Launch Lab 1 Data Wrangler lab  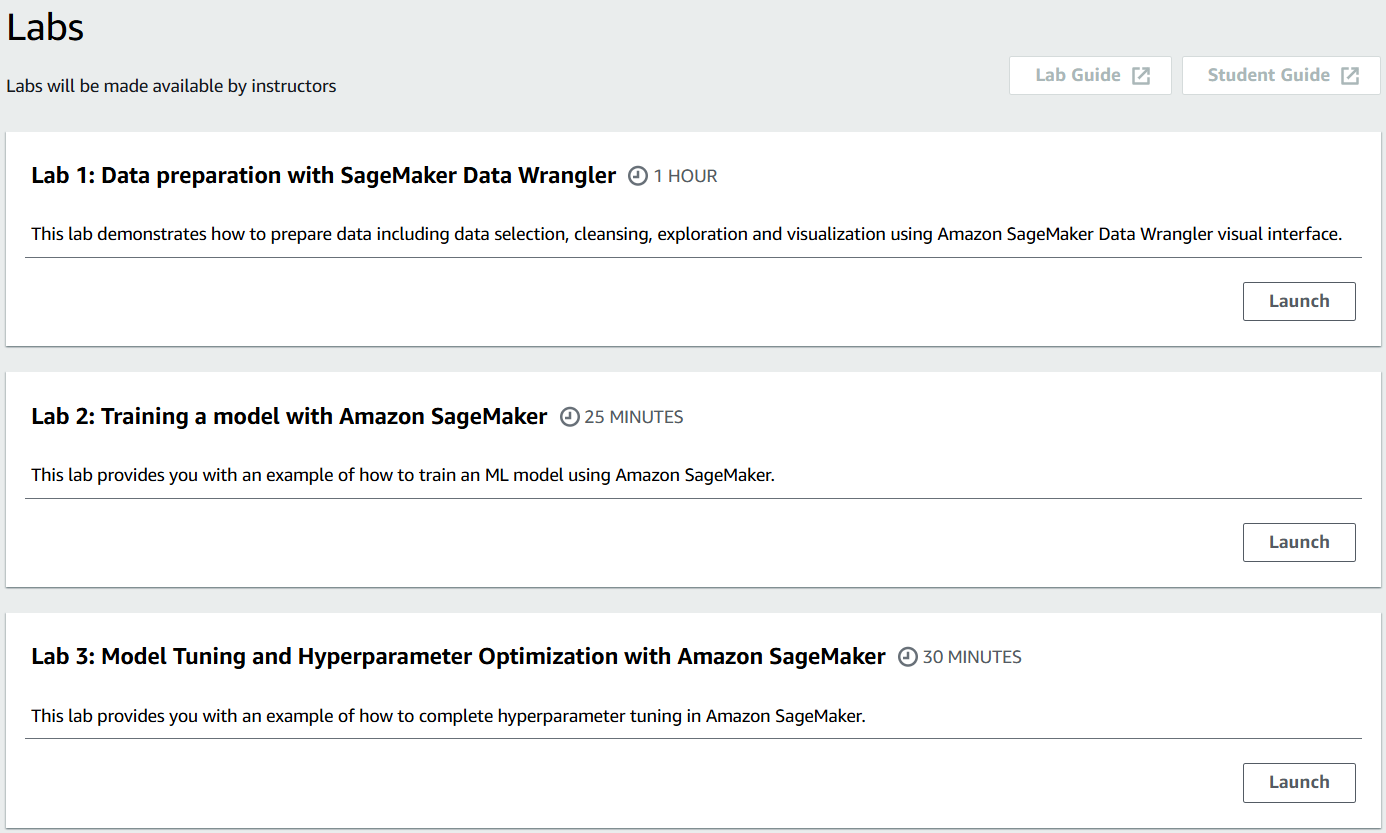tap(1299, 301)
